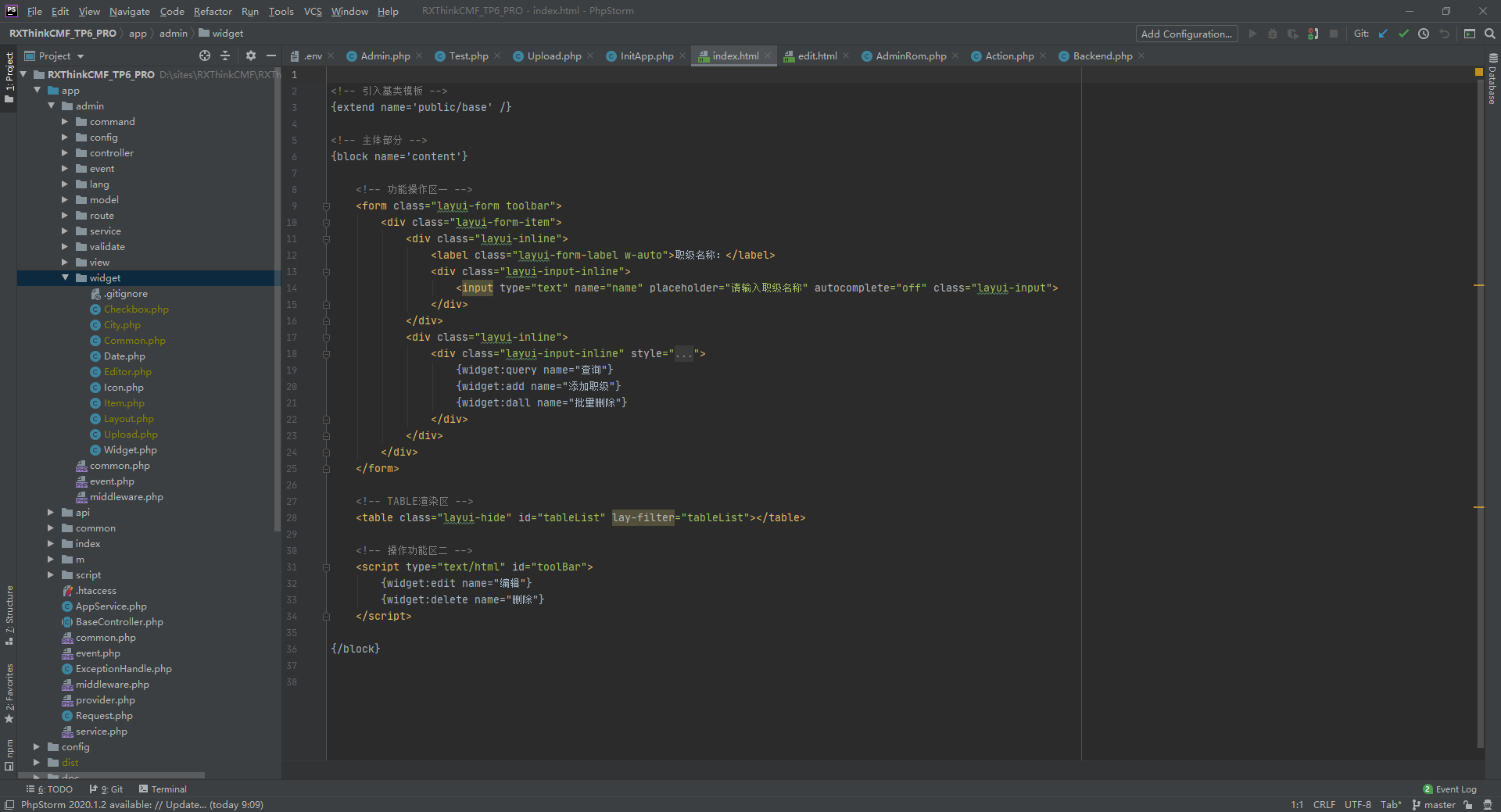Select BaseController.php in project tree

click(119, 621)
